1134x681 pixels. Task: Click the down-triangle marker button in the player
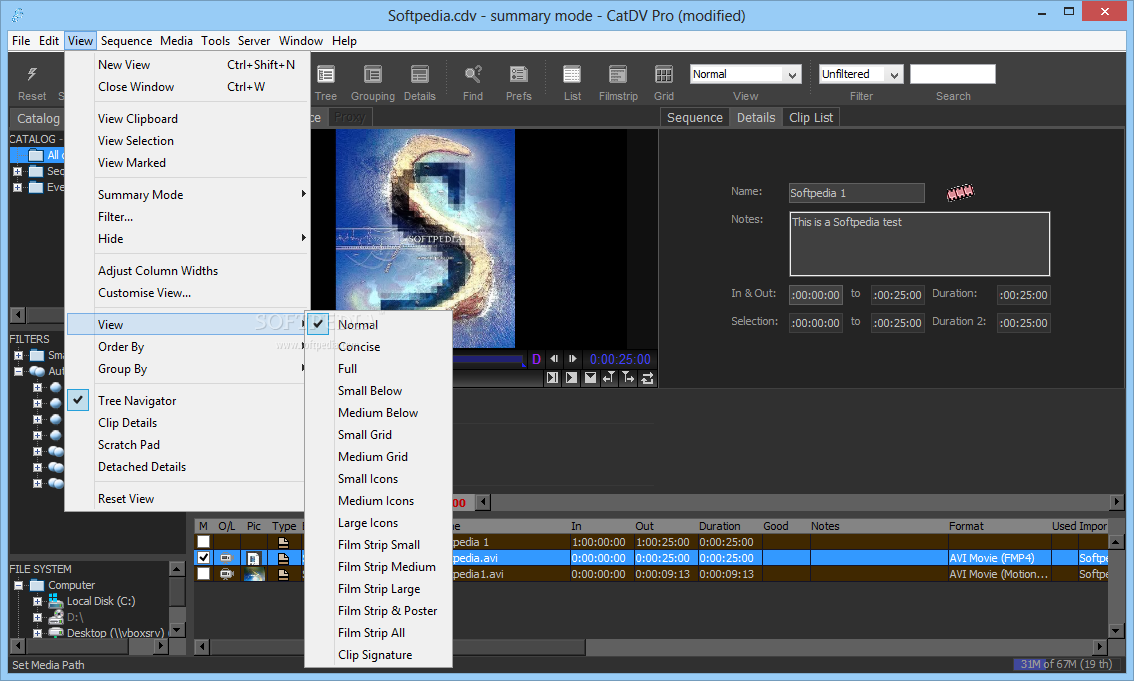590,377
